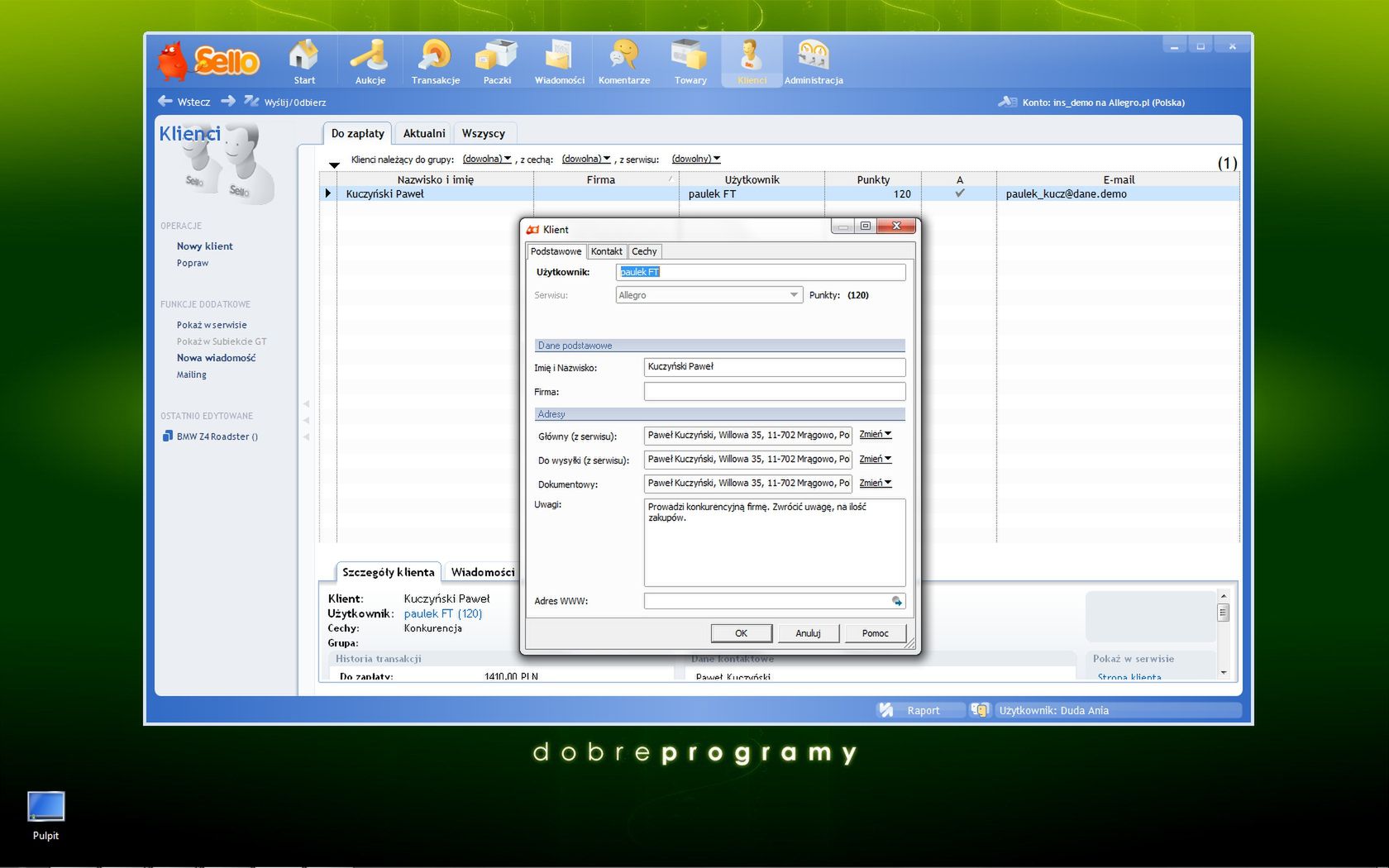Open the z serwisu (dowolny) dropdown
The width and height of the screenshot is (1389, 868).
(696, 159)
